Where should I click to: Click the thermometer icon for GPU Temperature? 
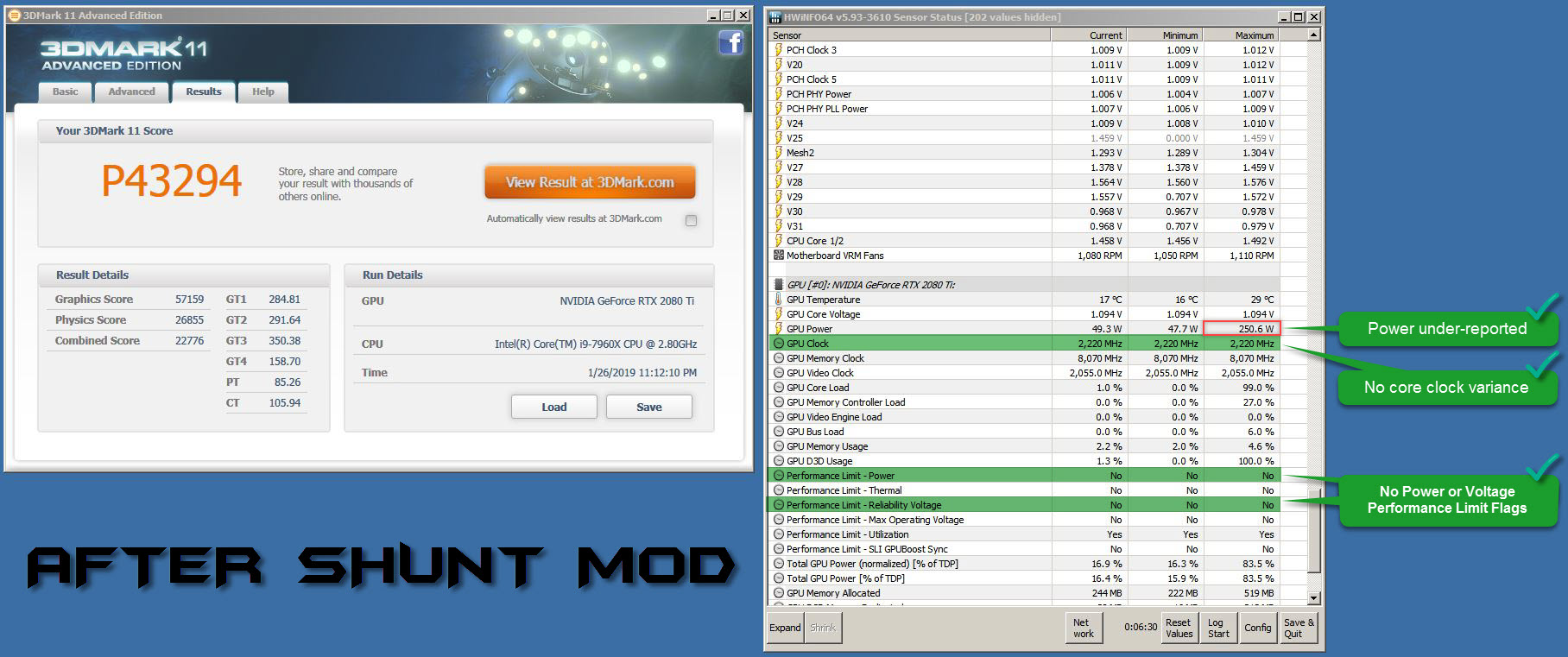click(x=778, y=300)
